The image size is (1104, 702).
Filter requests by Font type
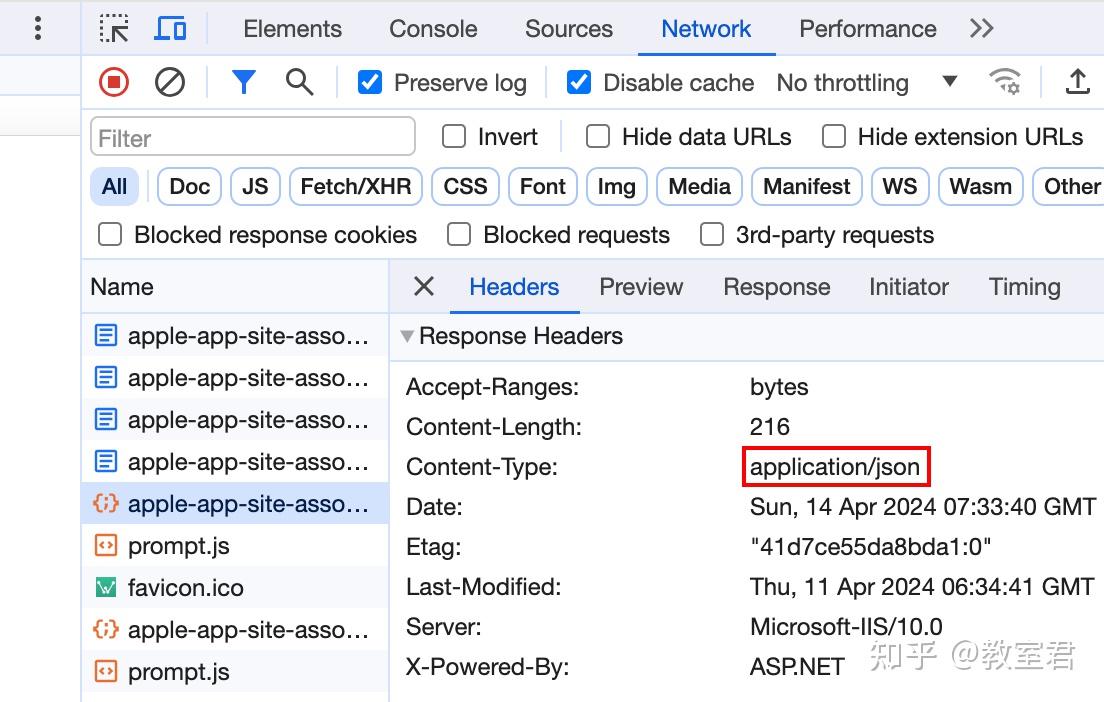pyautogui.click(x=542, y=187)
